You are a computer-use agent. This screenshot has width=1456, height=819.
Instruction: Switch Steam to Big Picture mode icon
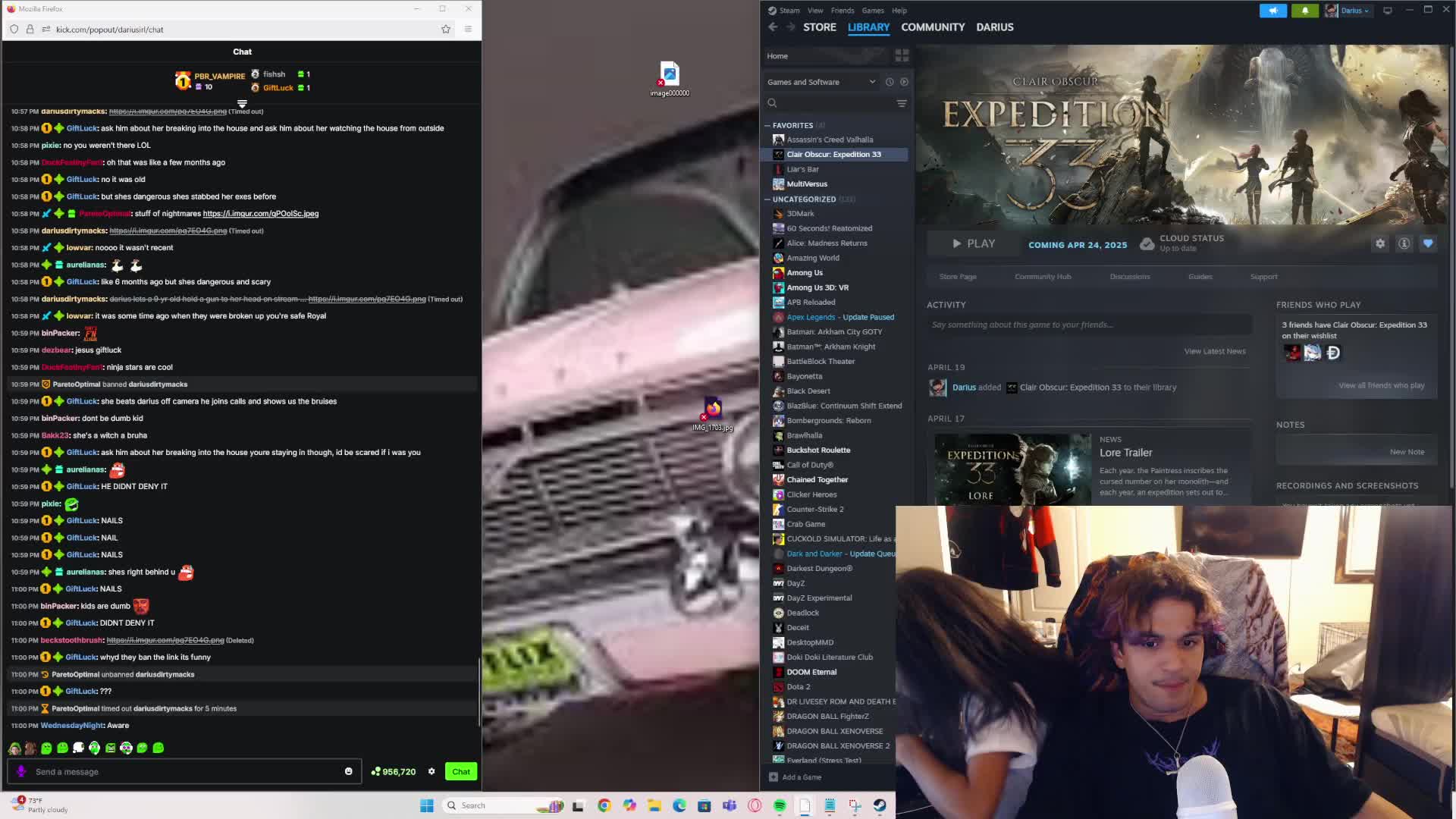click(x=1388, y=11)
